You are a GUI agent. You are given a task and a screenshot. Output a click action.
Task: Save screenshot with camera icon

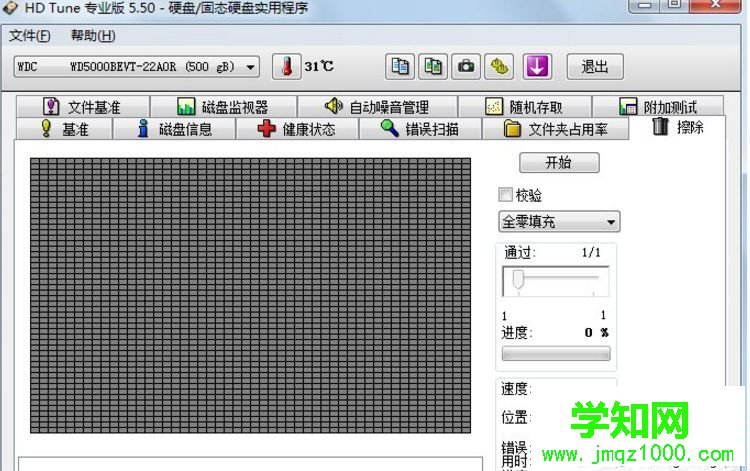click(x=466, y=66)
